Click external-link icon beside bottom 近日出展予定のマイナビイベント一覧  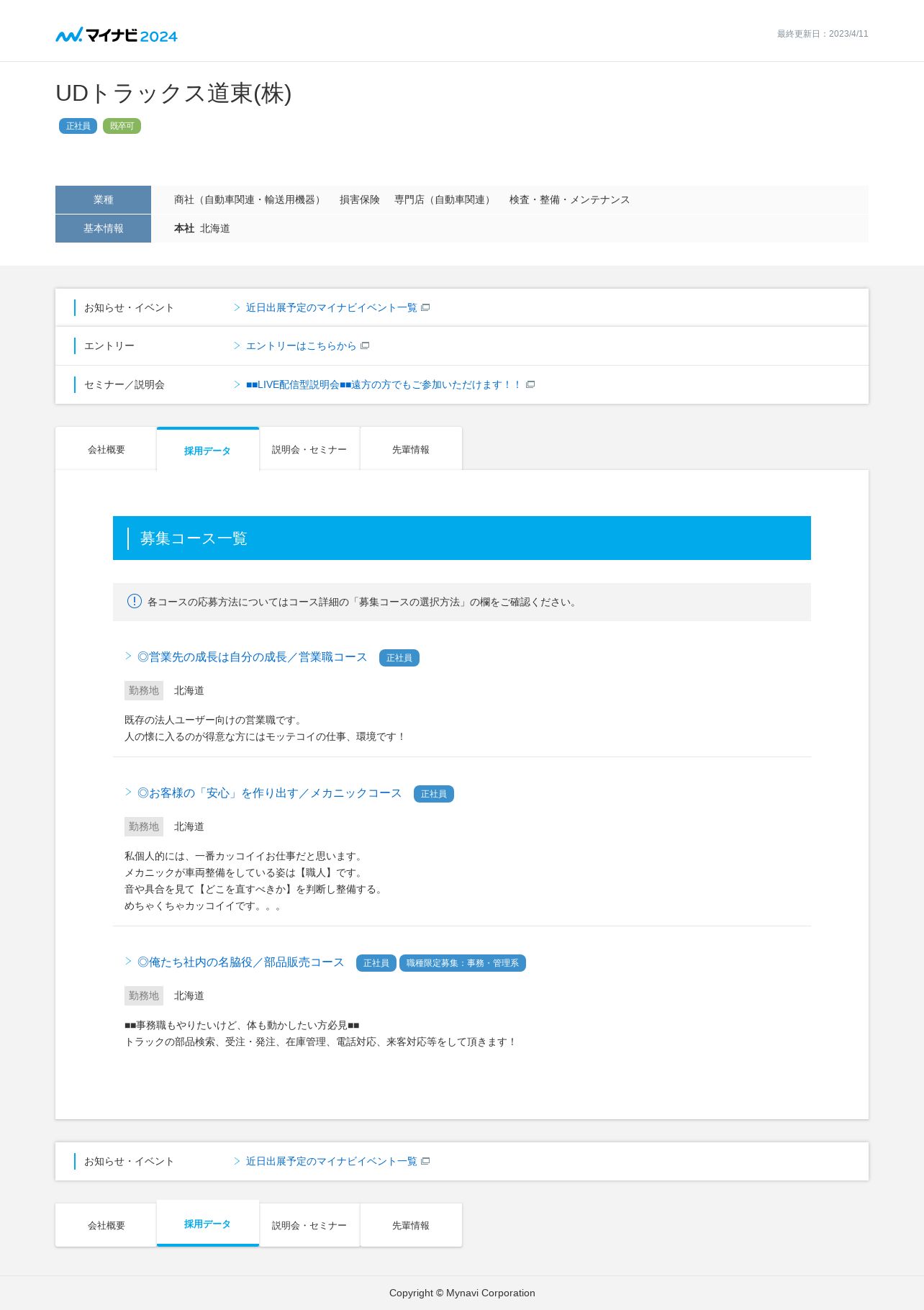point(425,1161)
